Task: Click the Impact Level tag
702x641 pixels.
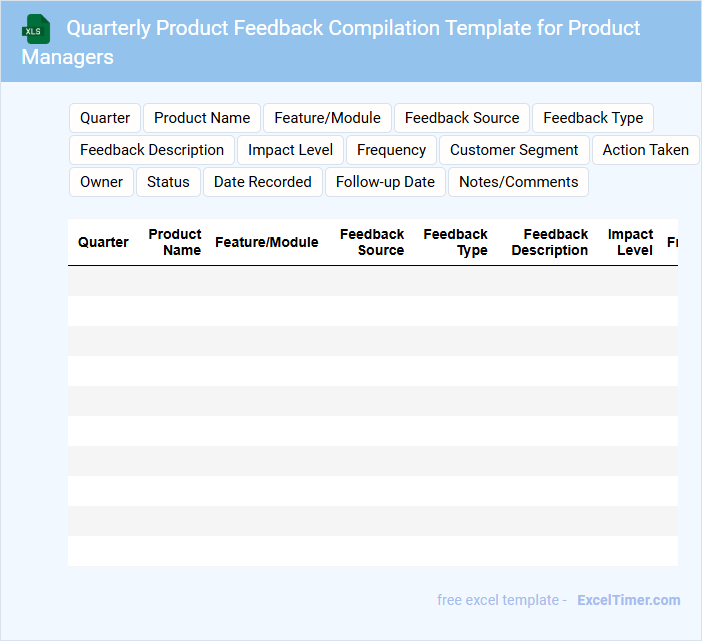Action: click(290, 150)
